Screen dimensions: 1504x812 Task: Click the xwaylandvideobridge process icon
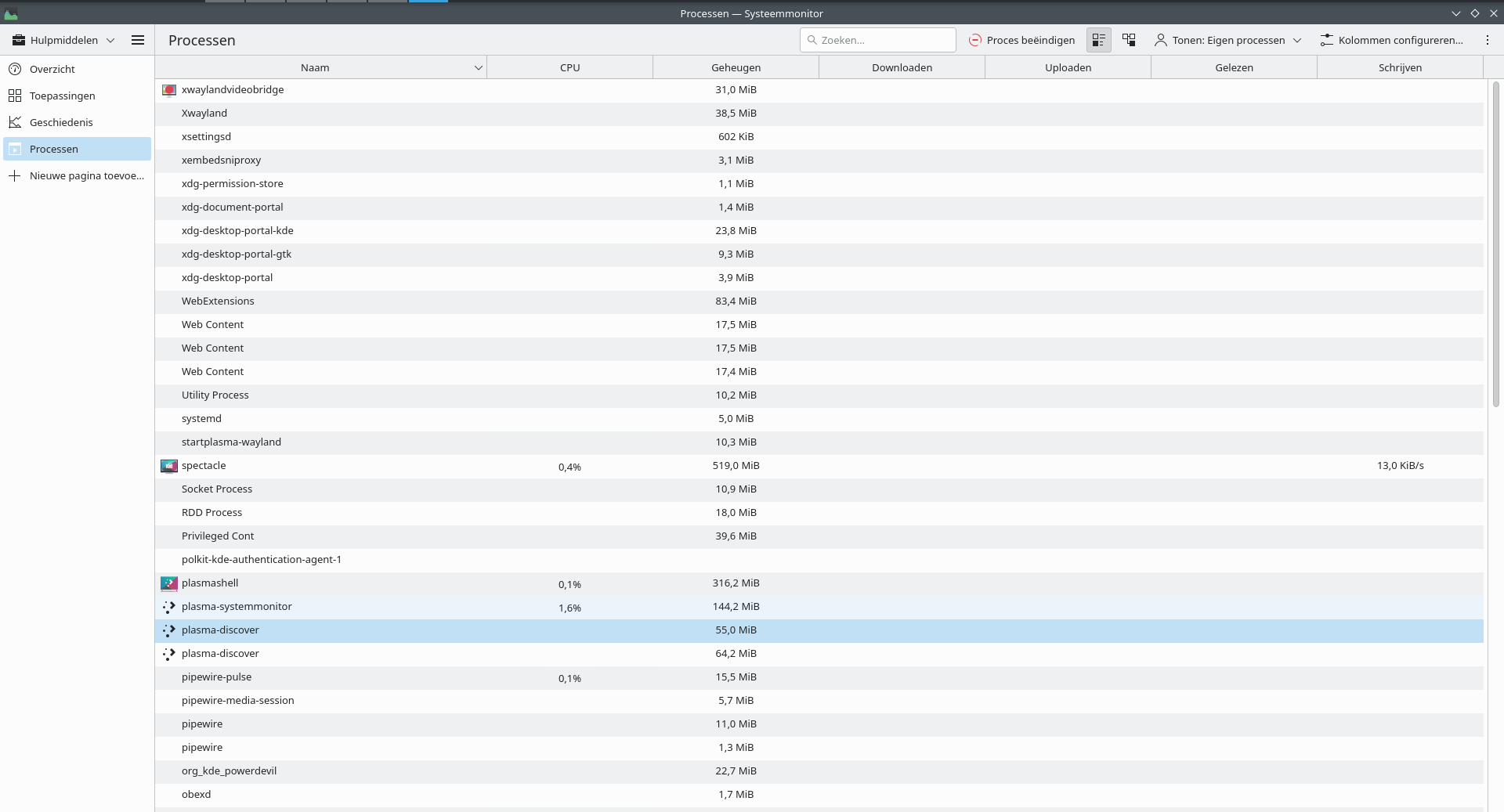(x=168, y=90)
